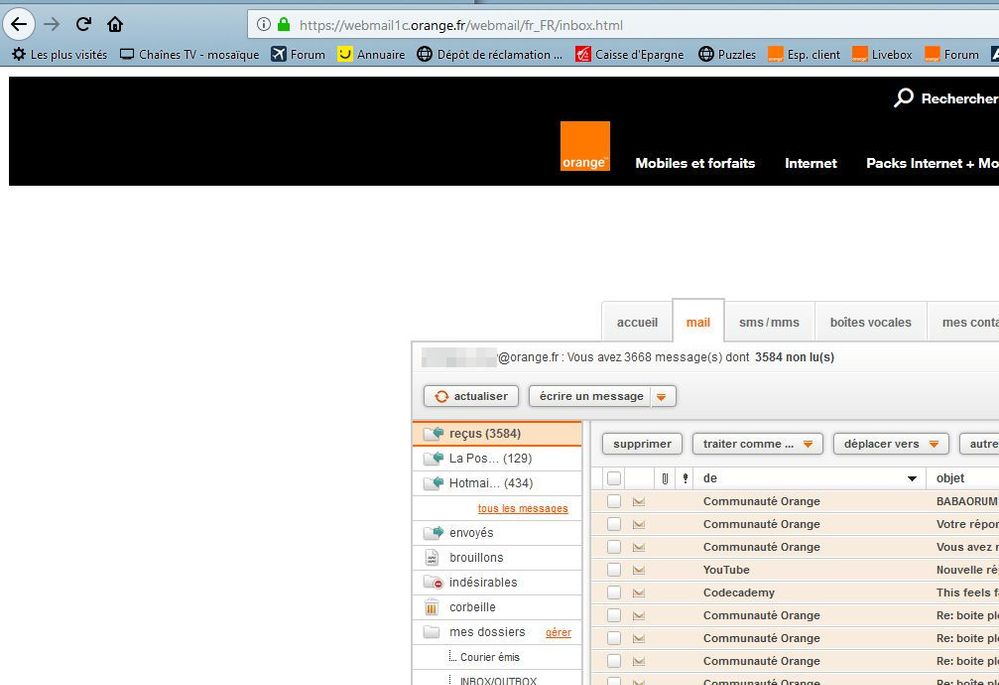The width and height of the screenshot is (999, 685).
Task: Click the Orange logo
Action: tap(585, 146)
